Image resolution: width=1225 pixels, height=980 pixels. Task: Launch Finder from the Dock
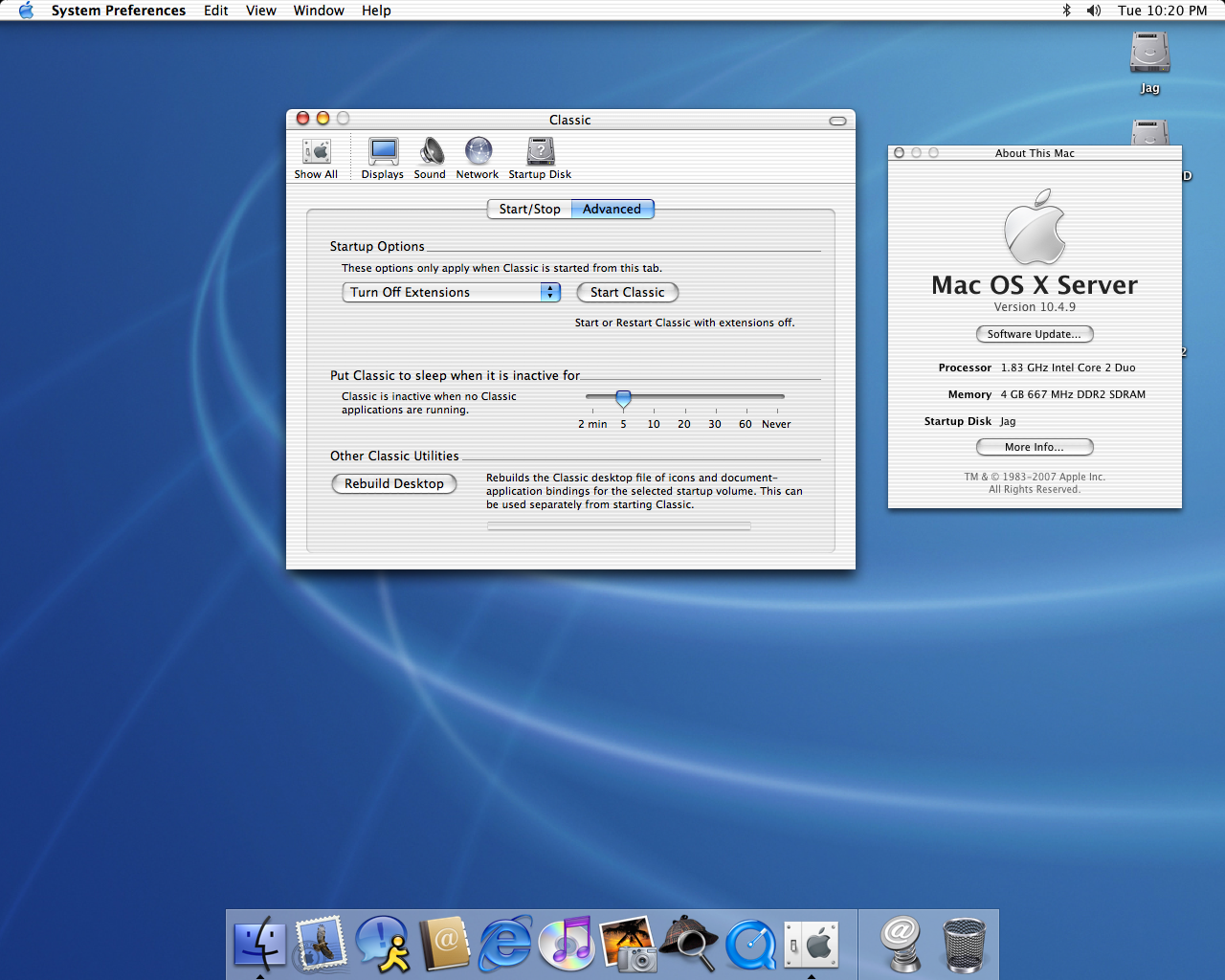pos(259,944)
